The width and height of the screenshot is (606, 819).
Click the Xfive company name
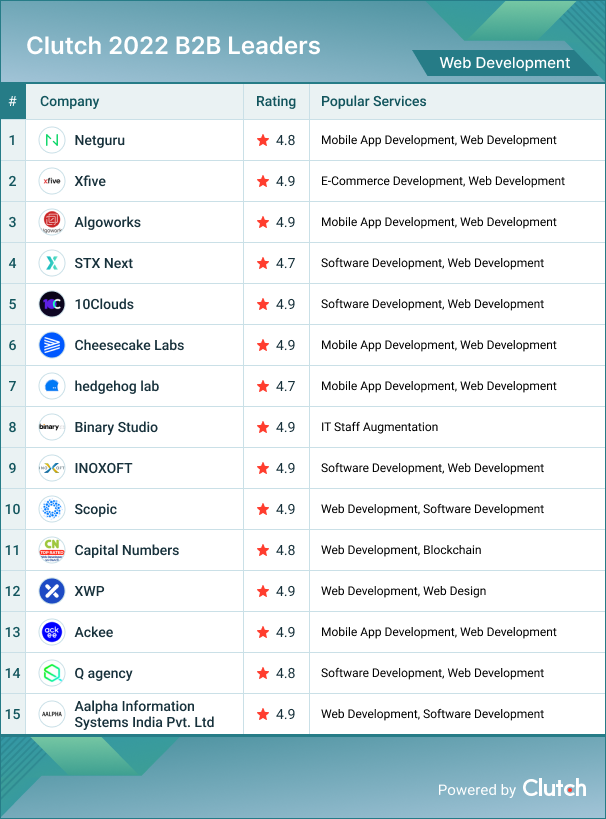click(x=90, y=181)
